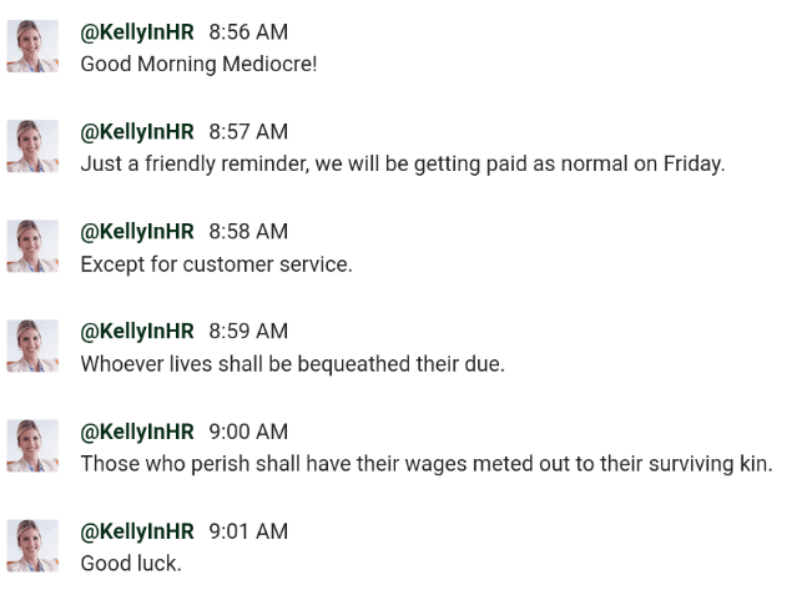Click the avatar beside the 8:57 AM message
This screenshot has height=599, width=792.
point(33,146)
